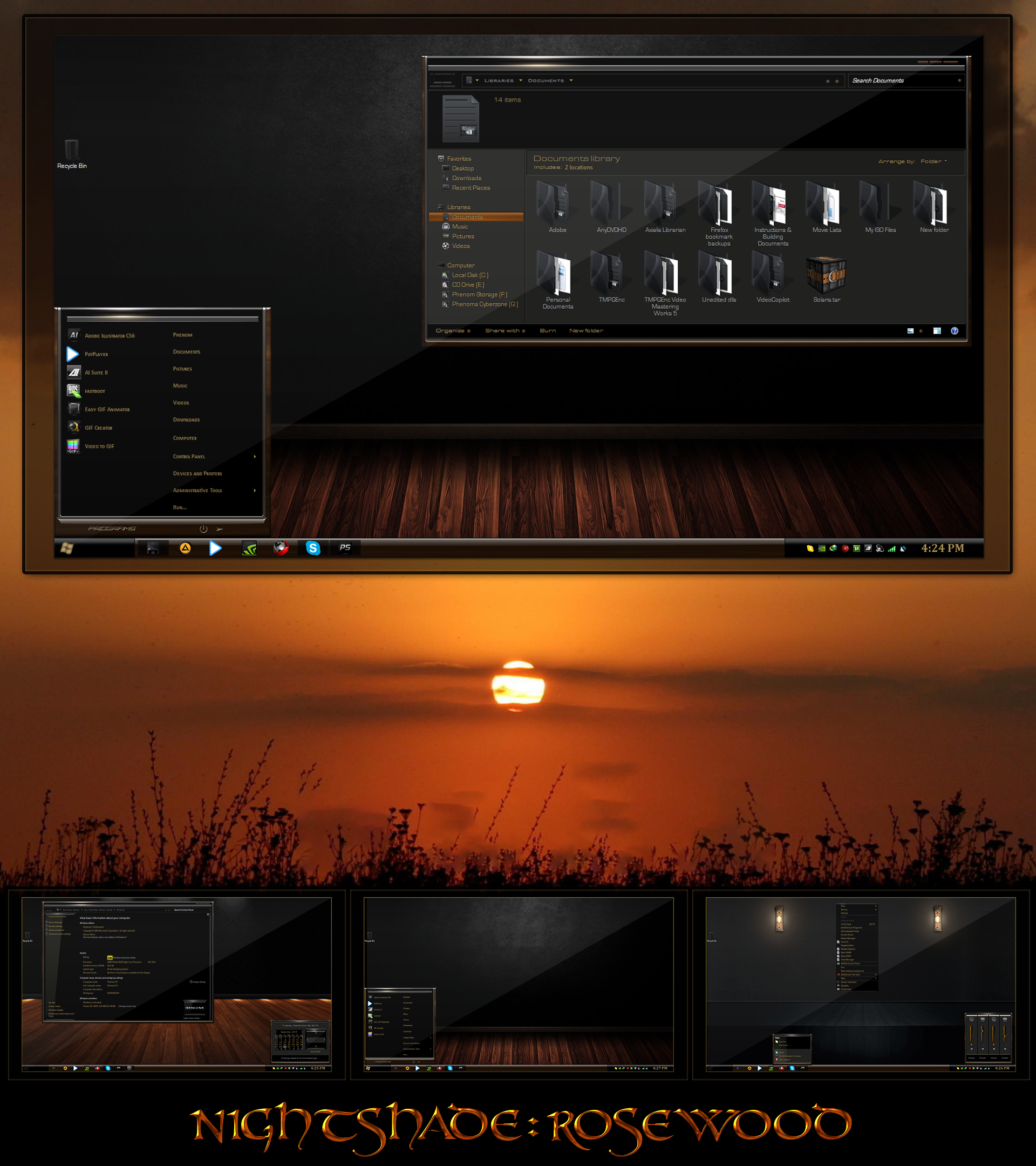Image resolution: width=1036 pixels, height=1166 pixels.
Task: Open Videos from Start menu right column
Action: tap(181, 403)
